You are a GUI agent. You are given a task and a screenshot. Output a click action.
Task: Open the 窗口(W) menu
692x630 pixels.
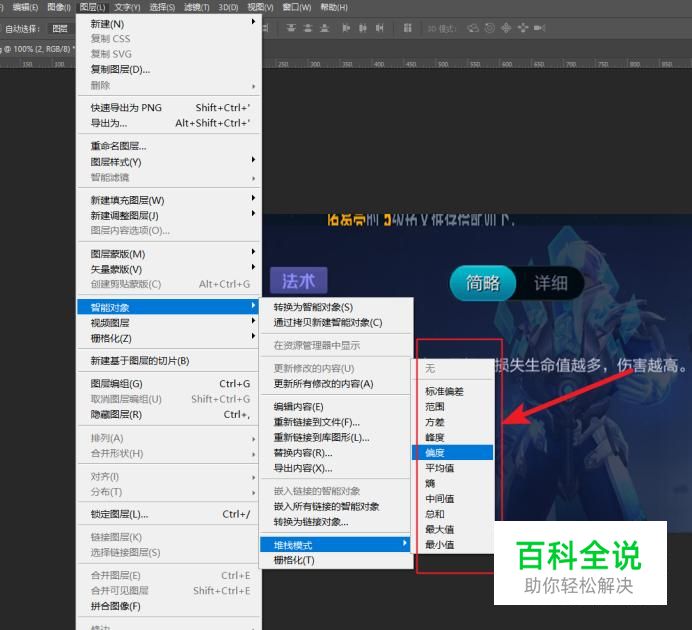[297, 7]
